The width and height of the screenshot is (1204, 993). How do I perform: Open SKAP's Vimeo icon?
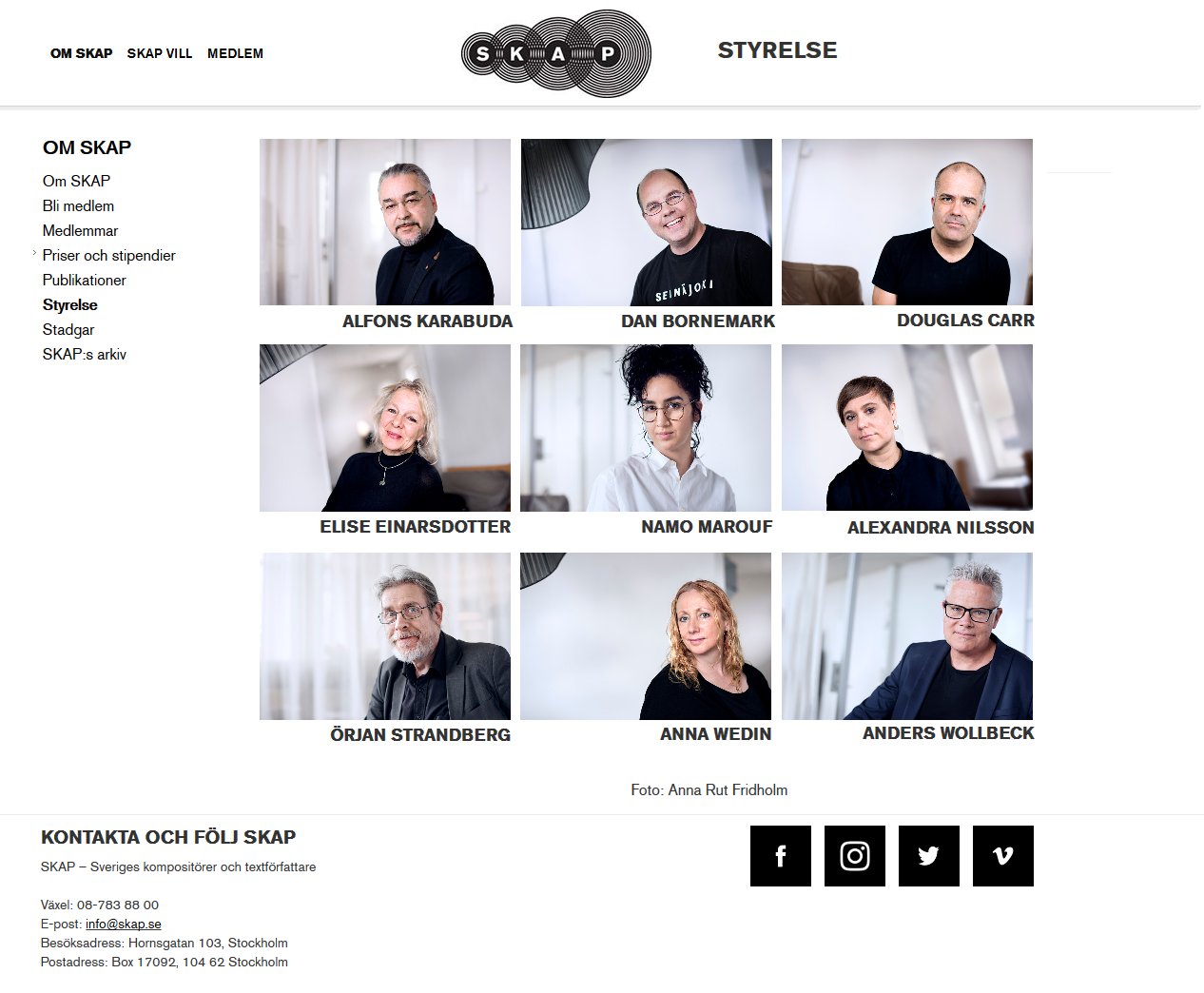pos(1003,856)
